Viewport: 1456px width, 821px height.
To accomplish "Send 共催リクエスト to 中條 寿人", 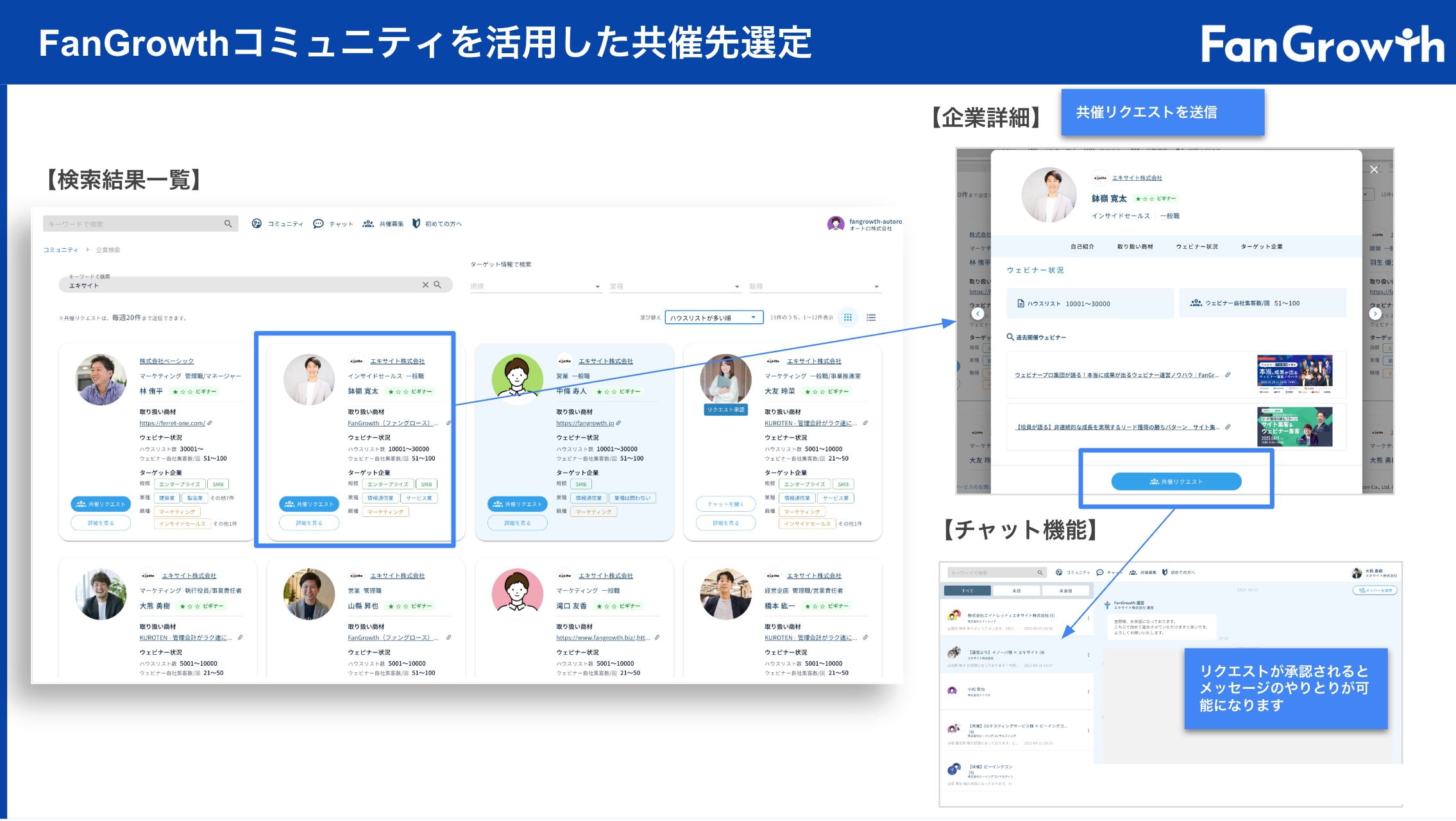I will (518, 504).
